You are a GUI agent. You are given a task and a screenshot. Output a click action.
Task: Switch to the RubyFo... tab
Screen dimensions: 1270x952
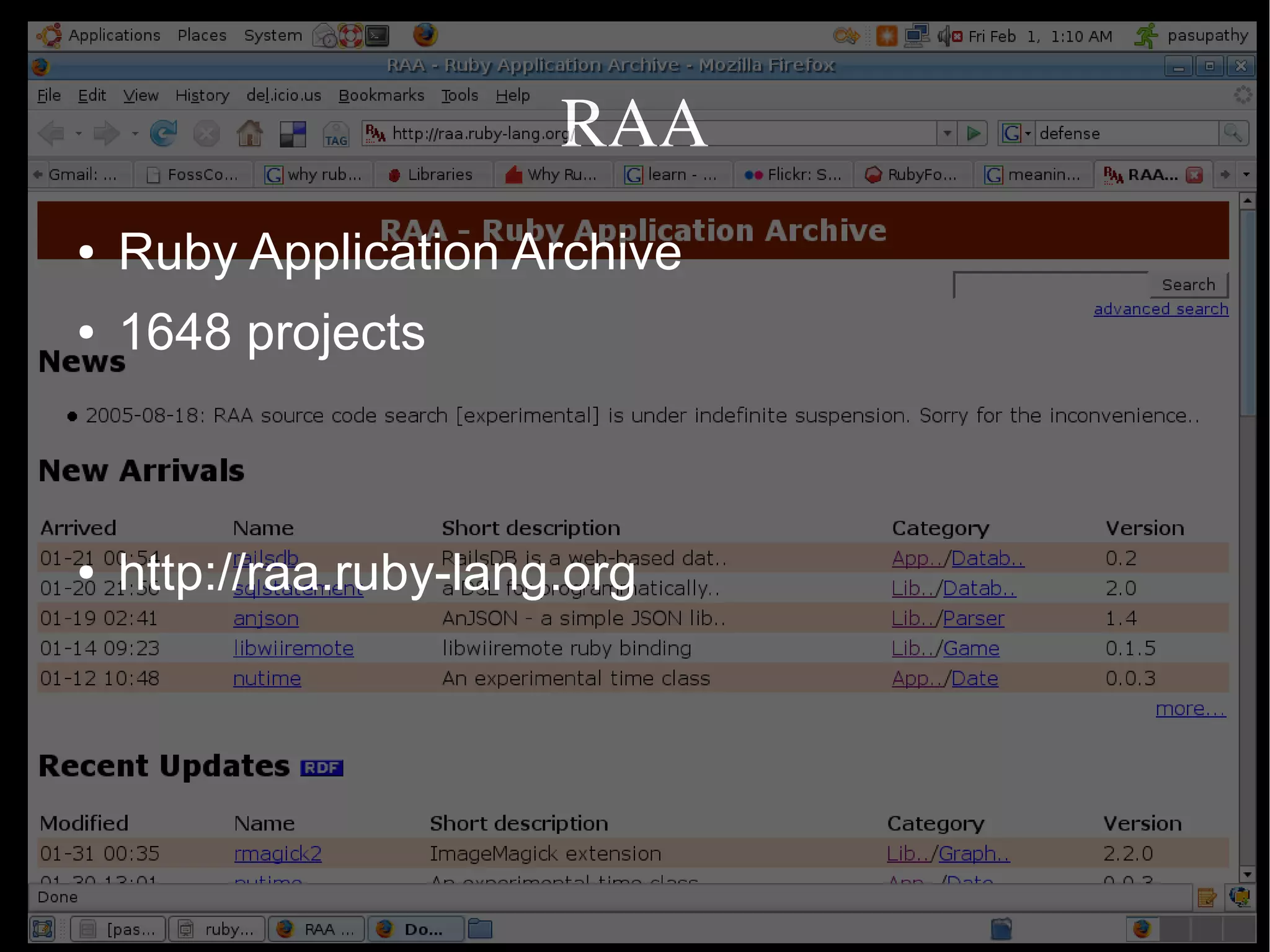click(912, 175)
